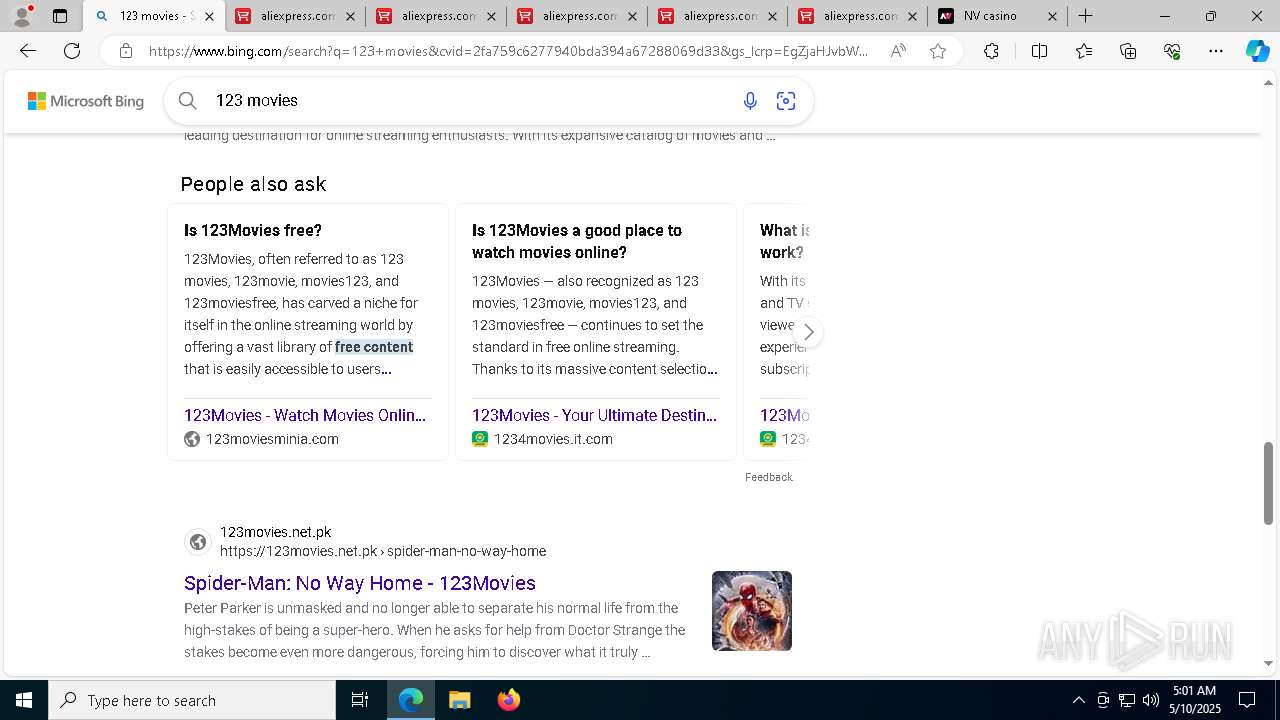1280x720 pixels.
Task: Go back to previous page
Action: (x=28, y=51)
